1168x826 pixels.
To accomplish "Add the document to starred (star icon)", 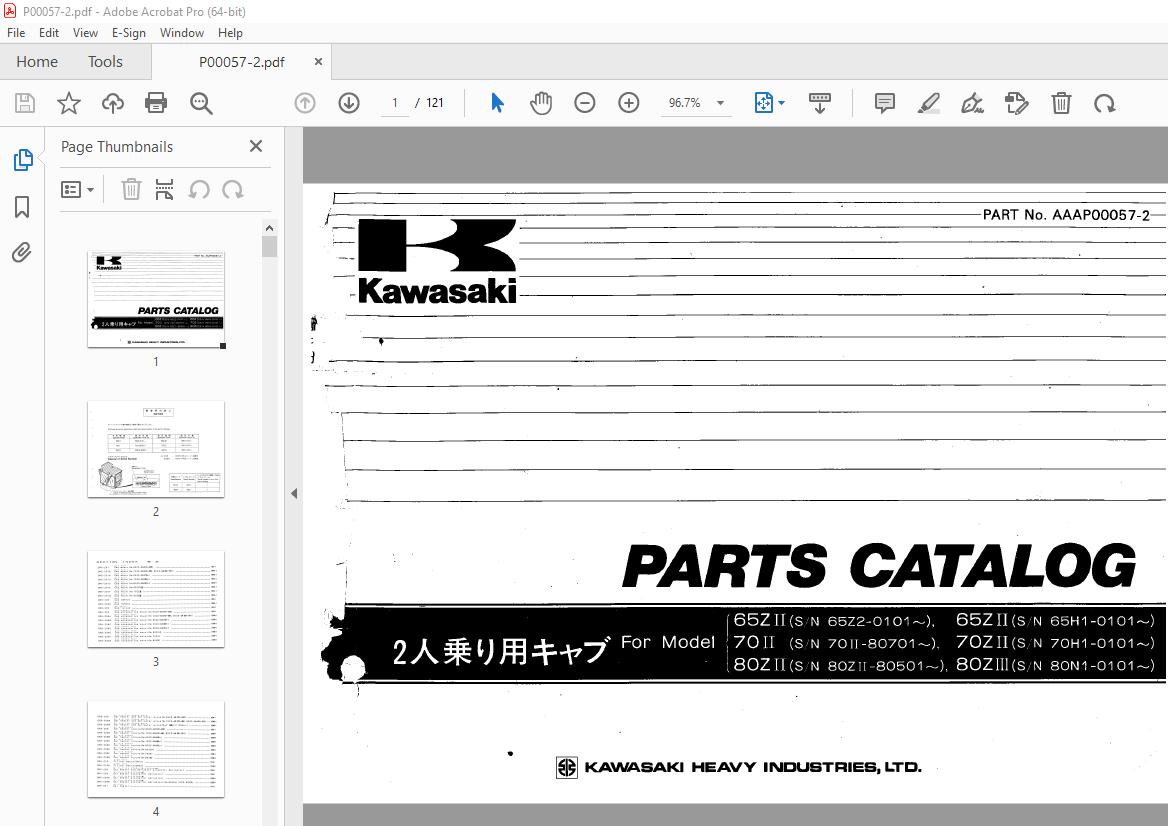I will 69,103.
